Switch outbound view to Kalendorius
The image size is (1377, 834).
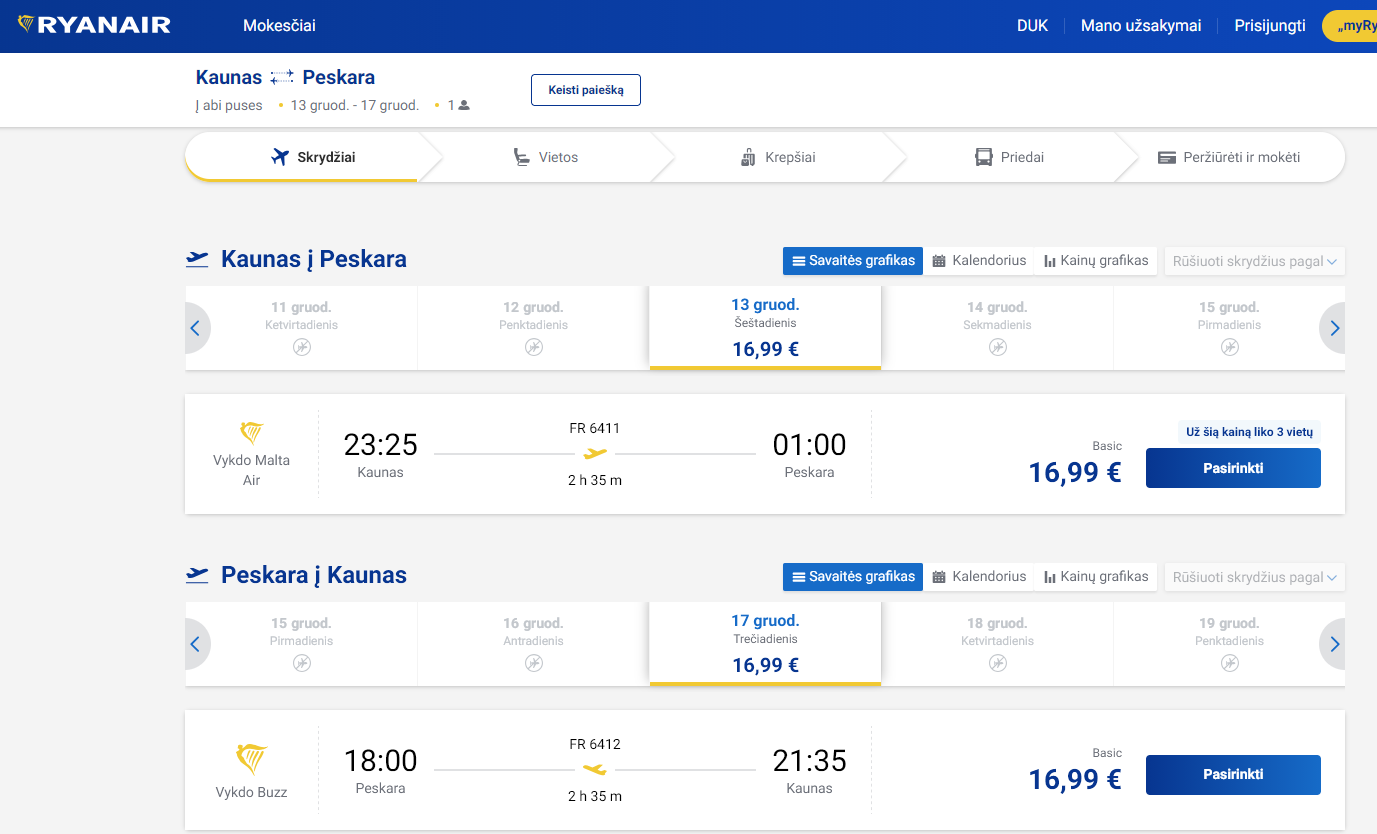coord(979,261)
